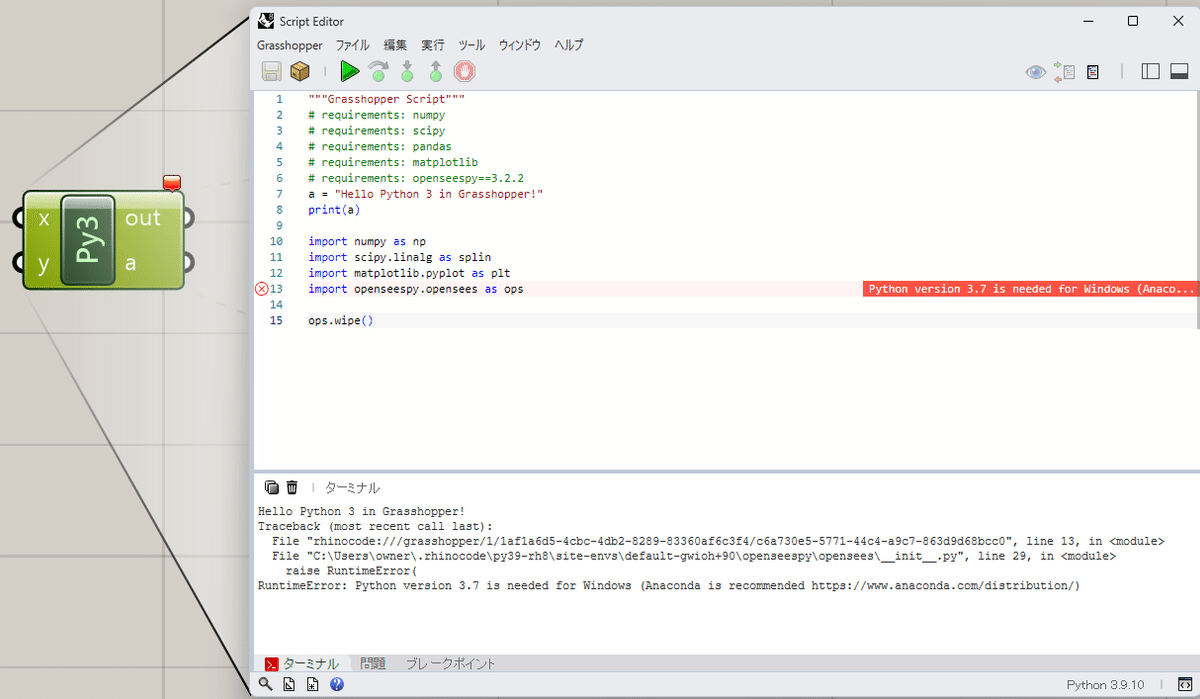This screenshot has width=1200, height=699.
Task: Click the step-into downward debug icon
Action: tap(407, 71)
